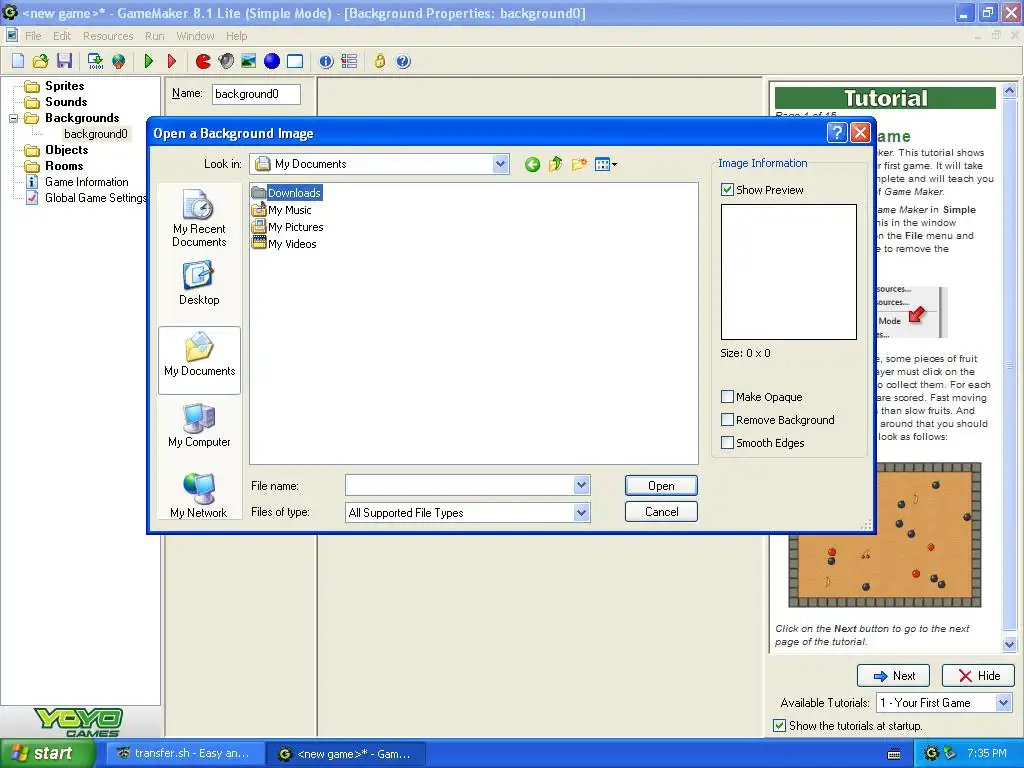The width and height of the screenshot is (1024, 768).
Task: Open the Help menu
Action: (x=236, y=36)
